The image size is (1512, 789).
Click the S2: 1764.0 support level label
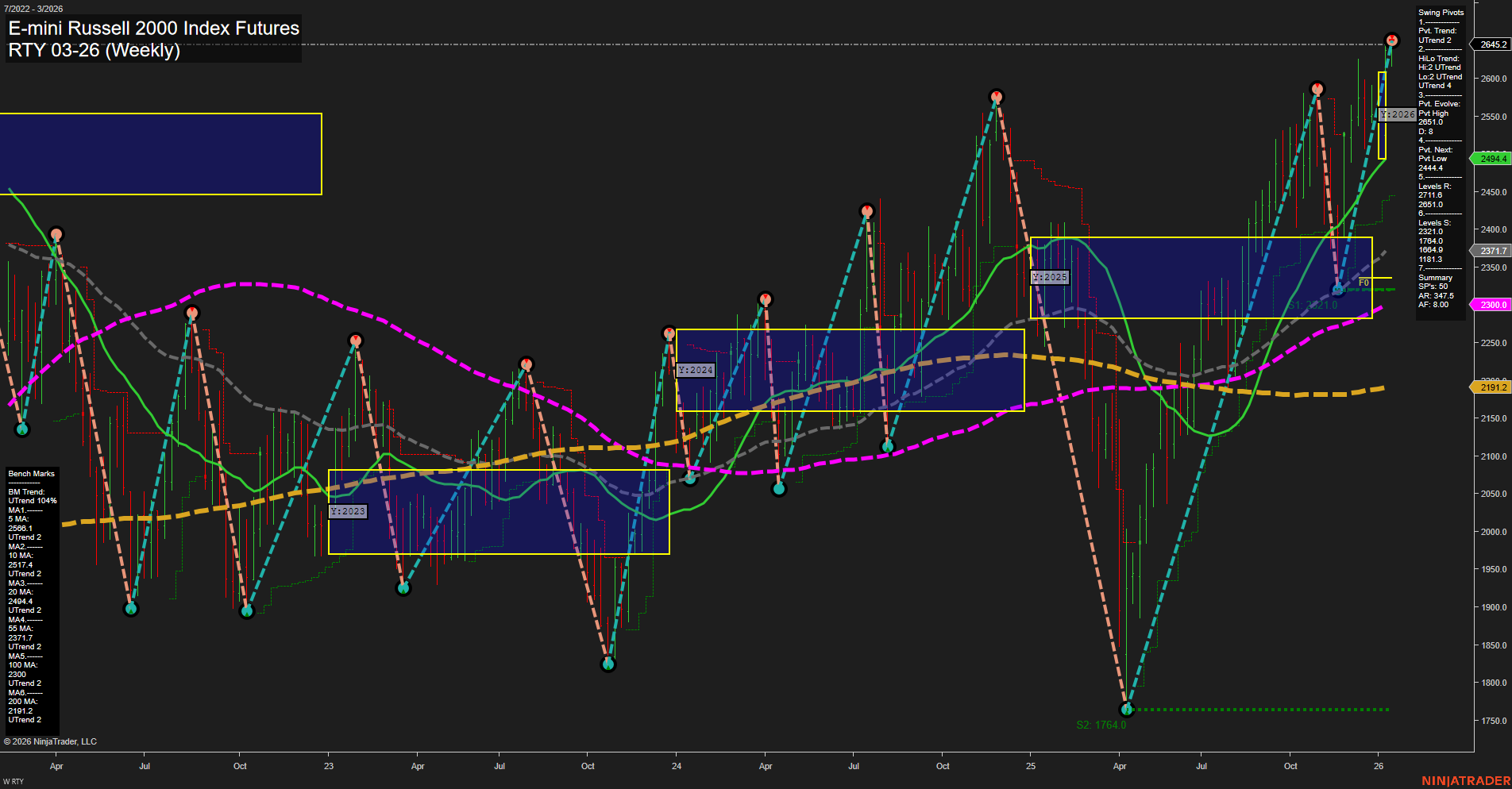1101,724
